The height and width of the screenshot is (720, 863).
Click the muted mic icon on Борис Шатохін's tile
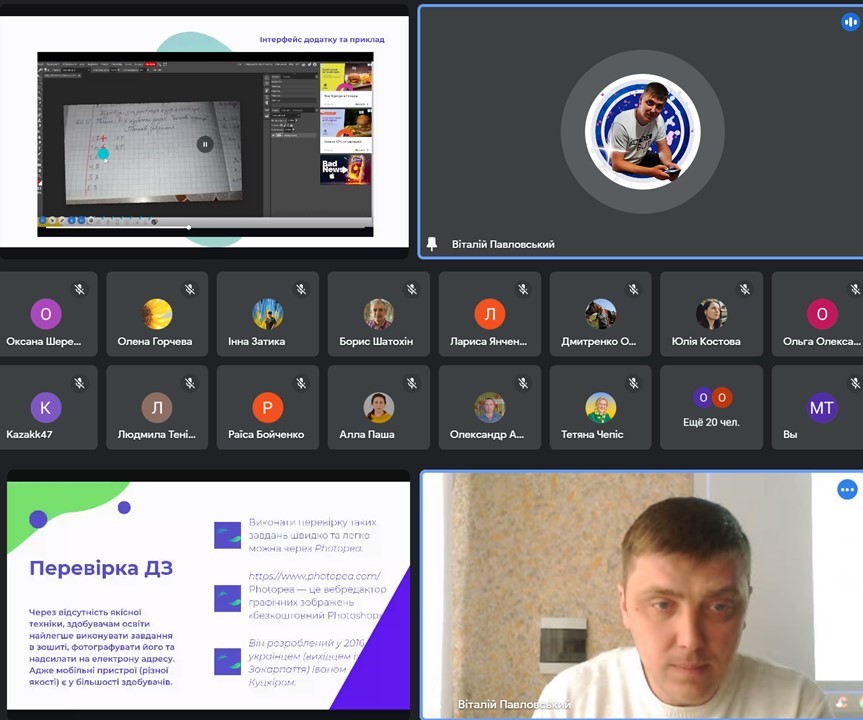tap(411, 290)
